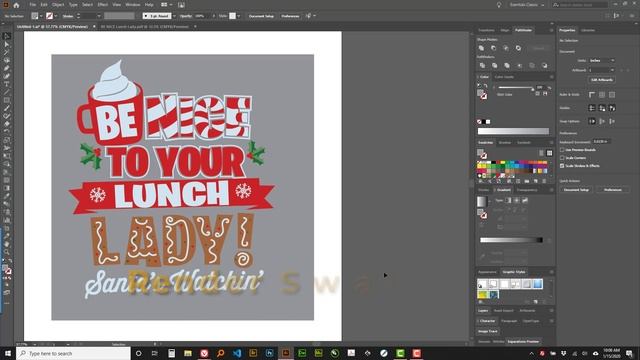Screen dimensions: 640x360
Task: Open Arrange Documents dropdown
Action: pyautogui.click(x=166, y=5)
